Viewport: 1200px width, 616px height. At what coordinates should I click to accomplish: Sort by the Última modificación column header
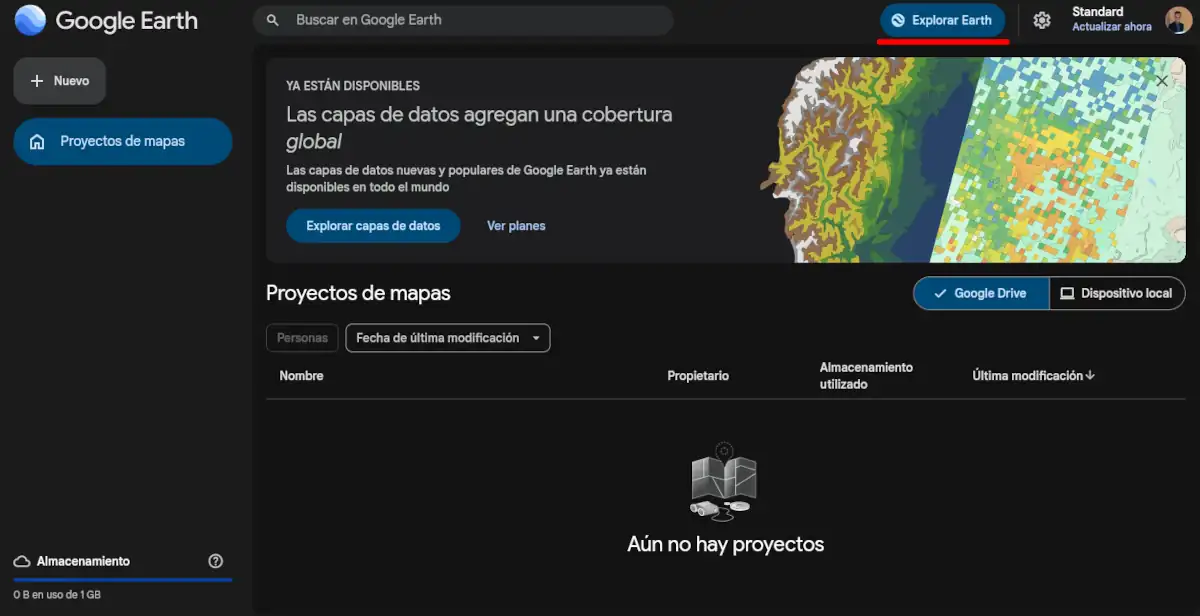pos(1034,376)
